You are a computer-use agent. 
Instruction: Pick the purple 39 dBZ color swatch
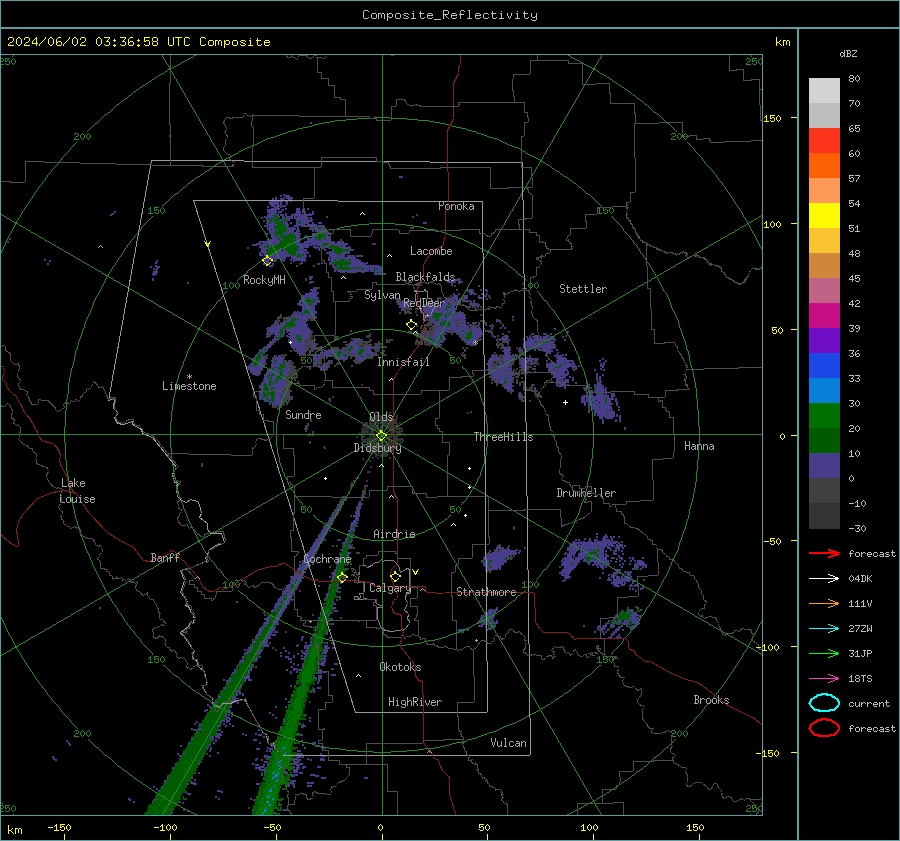(x=824, y=341)
